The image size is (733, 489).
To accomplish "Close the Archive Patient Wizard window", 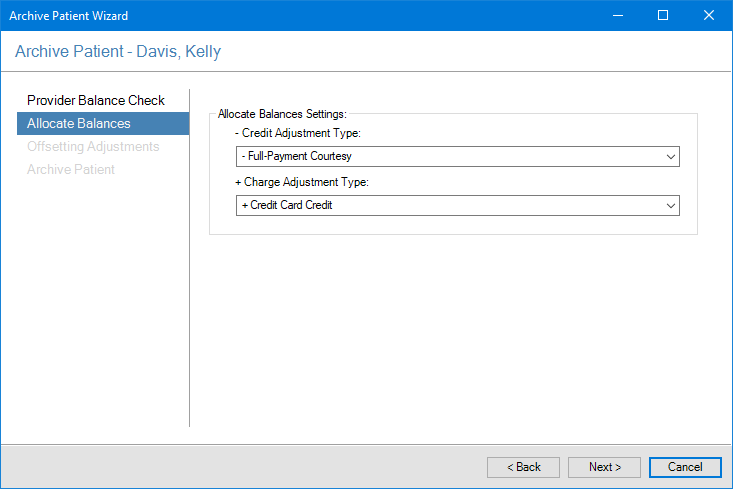I will click(x=709, y=16).
